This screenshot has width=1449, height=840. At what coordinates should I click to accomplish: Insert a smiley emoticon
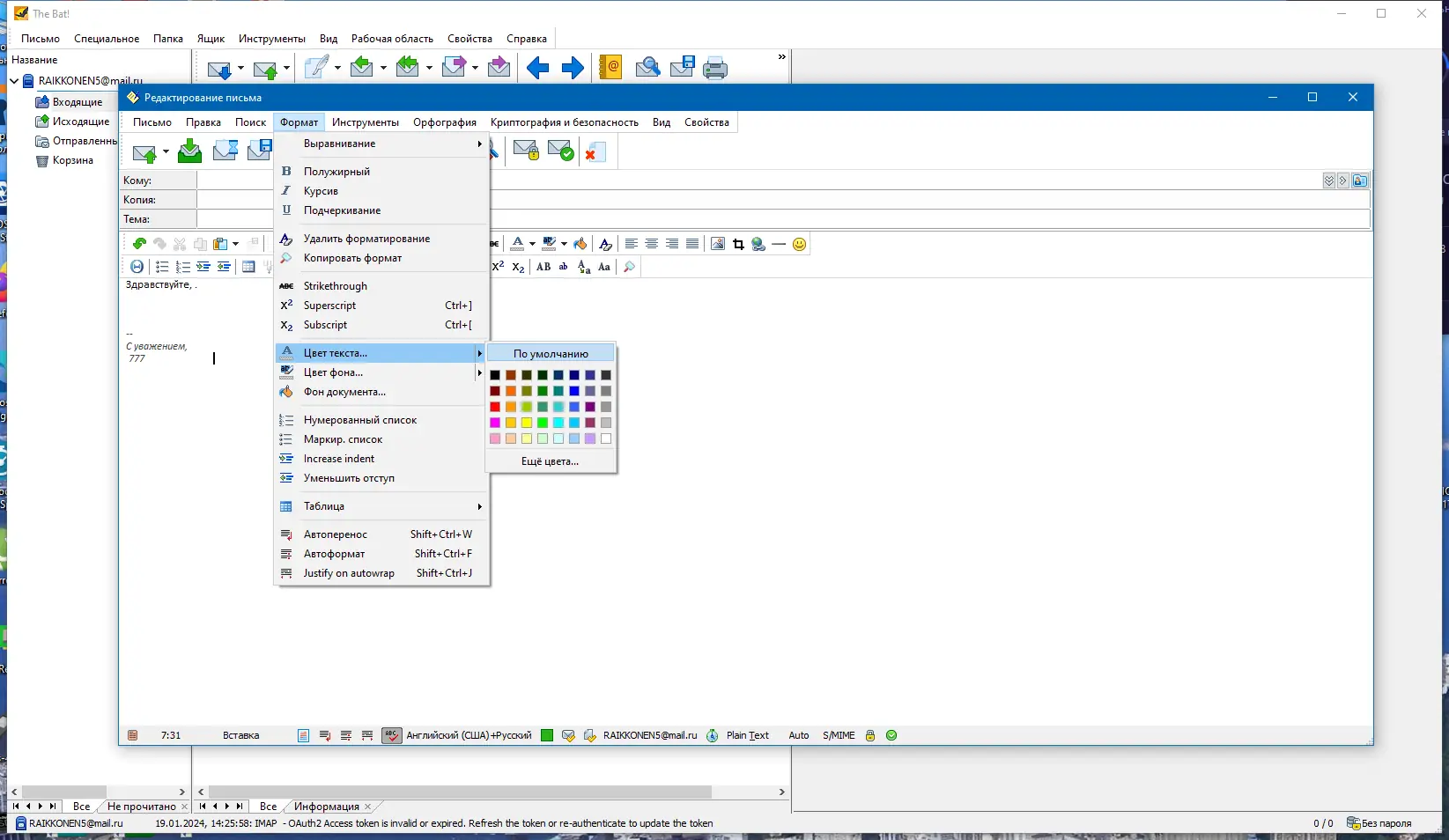pyautogui.click(x=799, y=244)
